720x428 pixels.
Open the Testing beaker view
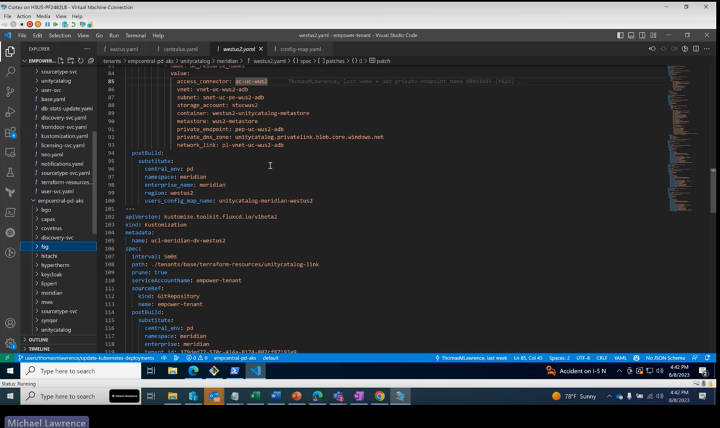pyautogui.click(x=10, y=172)
